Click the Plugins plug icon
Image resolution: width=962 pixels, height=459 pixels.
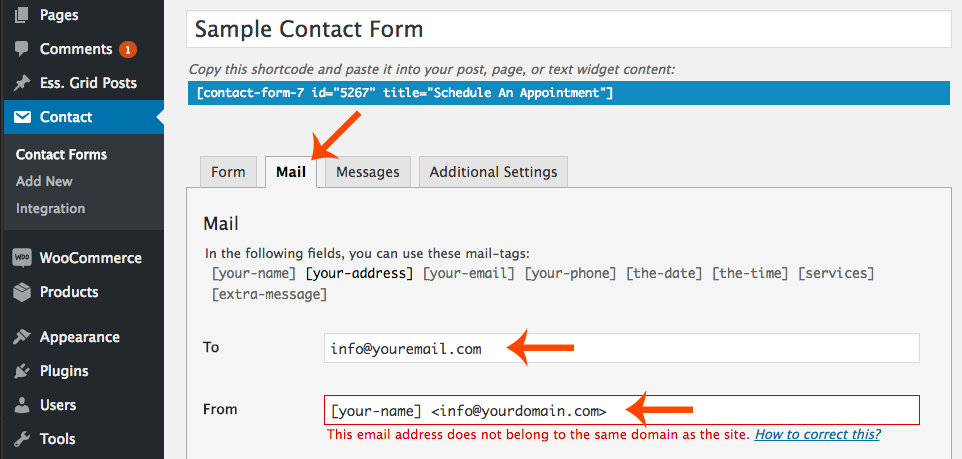point(22,371)
